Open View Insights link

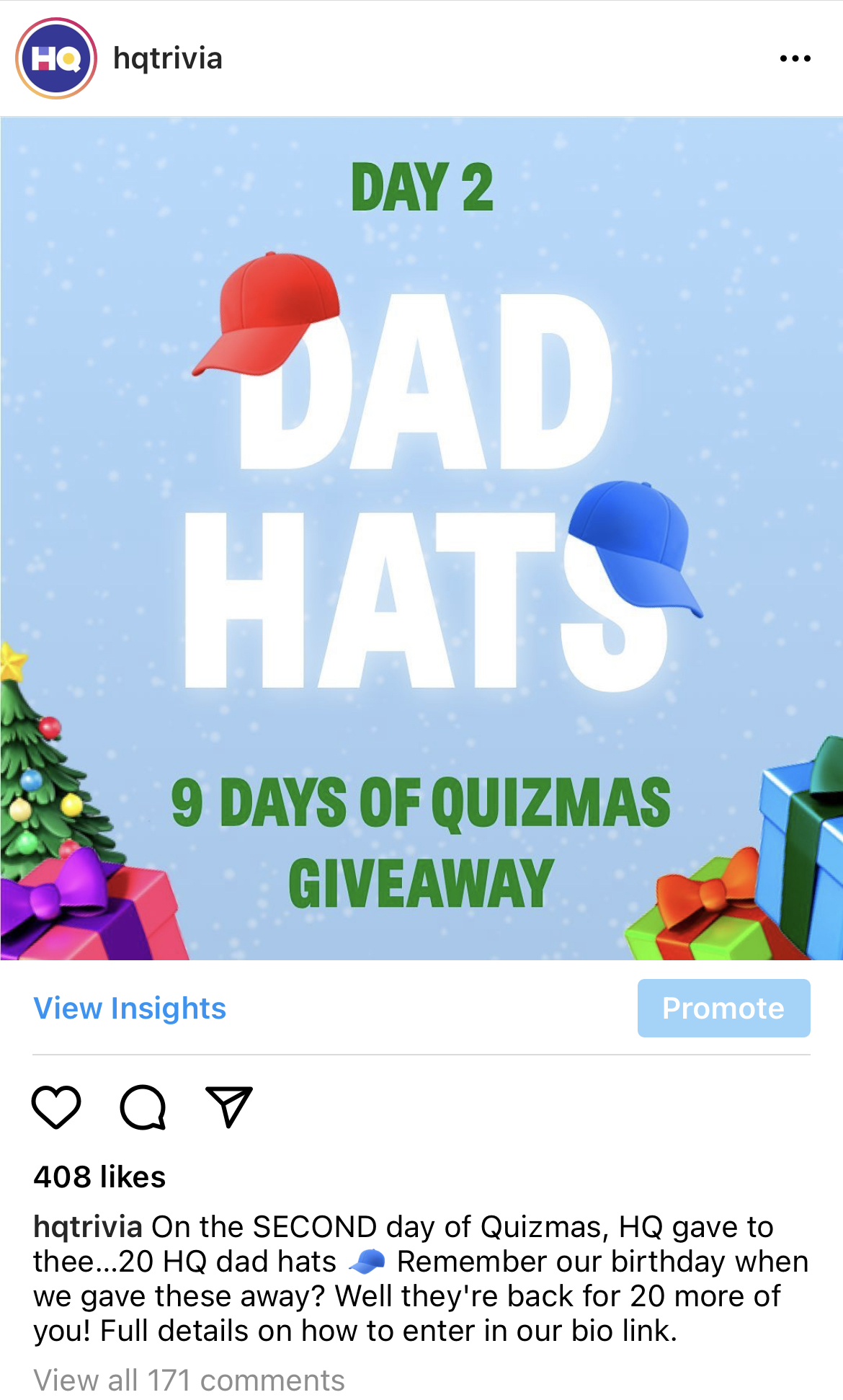[130, 1008]
